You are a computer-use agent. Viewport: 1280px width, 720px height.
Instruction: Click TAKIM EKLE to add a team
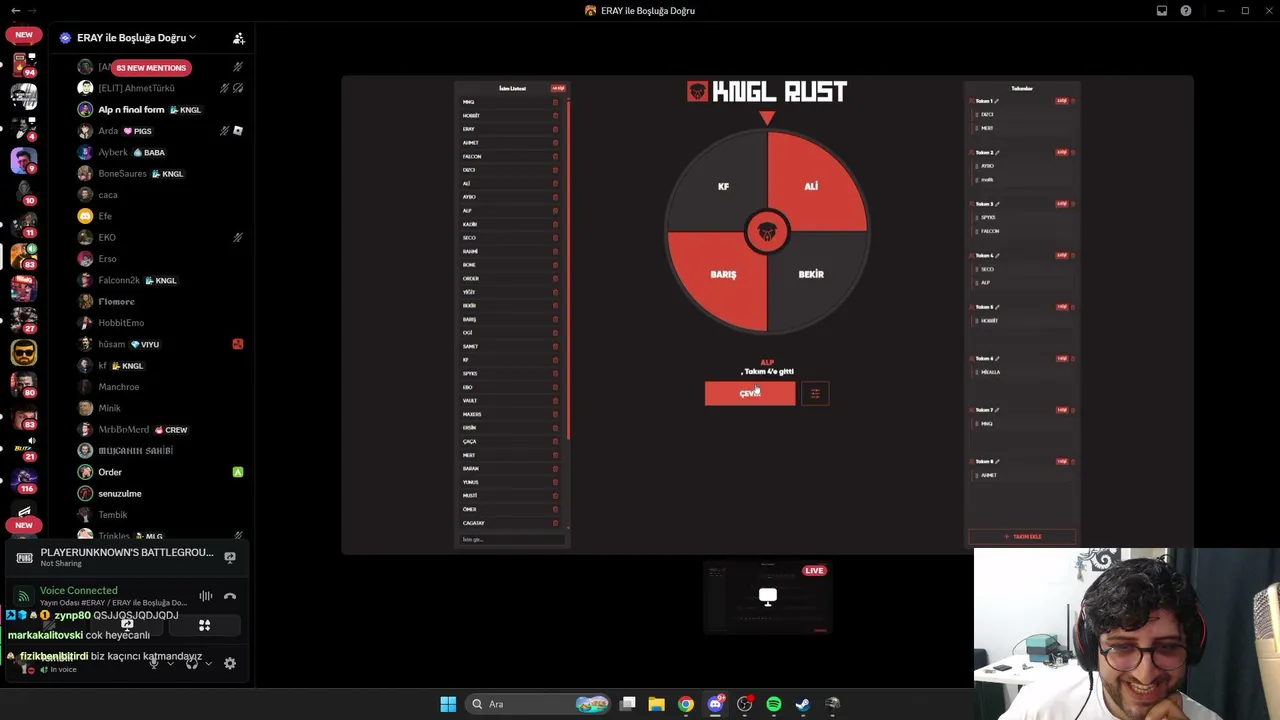click(1022, 537)
